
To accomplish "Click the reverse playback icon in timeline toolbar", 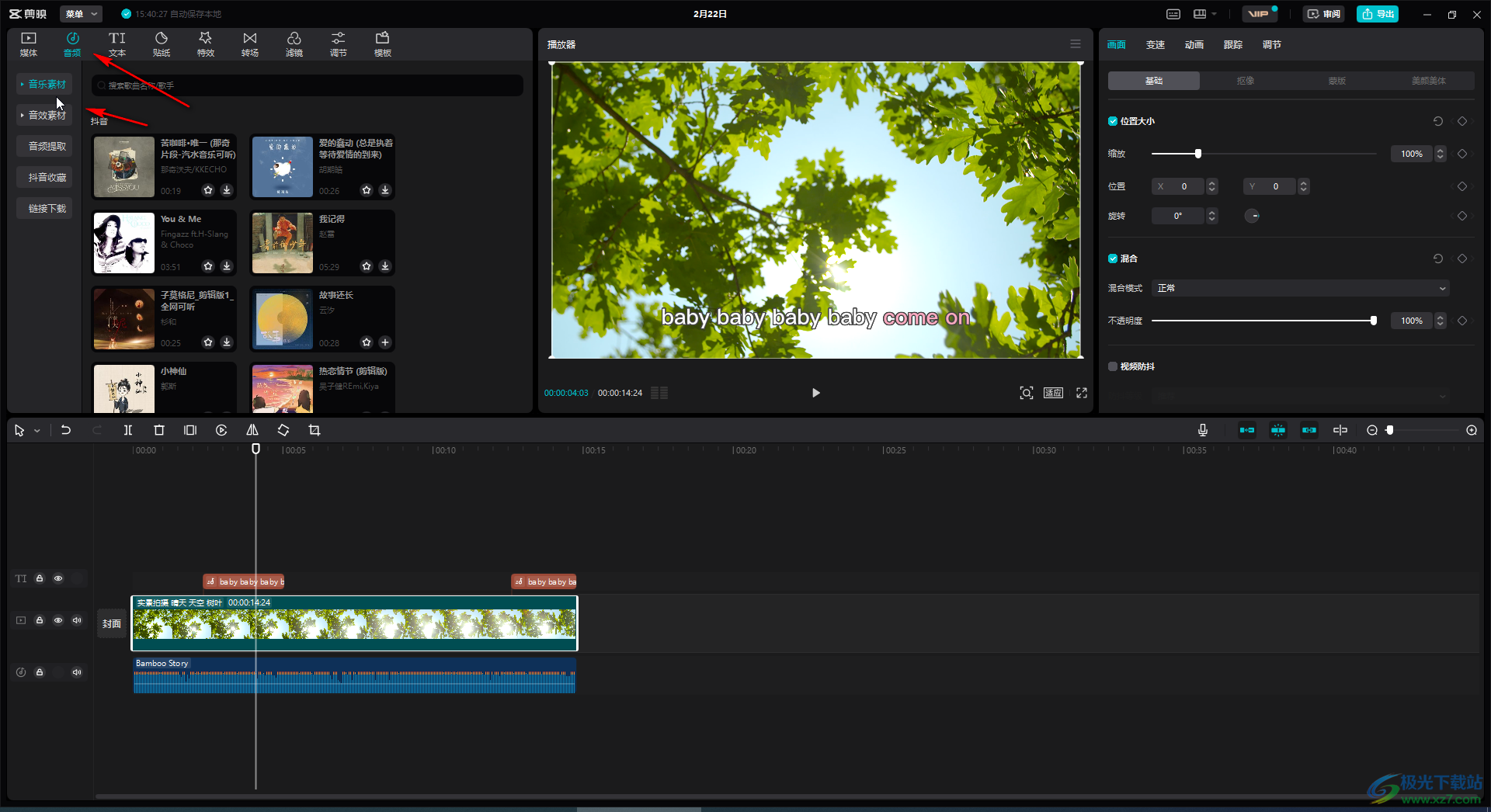I will [221, 430].
